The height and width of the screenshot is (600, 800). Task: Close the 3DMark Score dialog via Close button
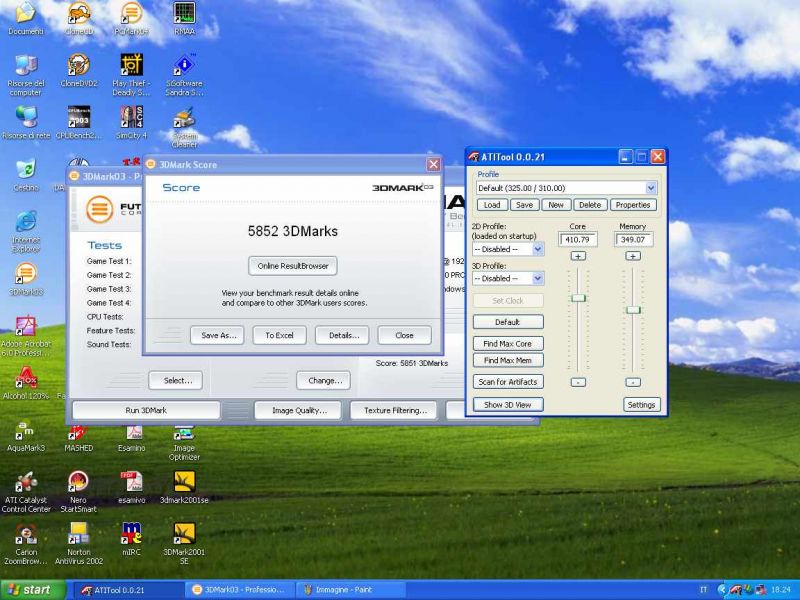405,335
